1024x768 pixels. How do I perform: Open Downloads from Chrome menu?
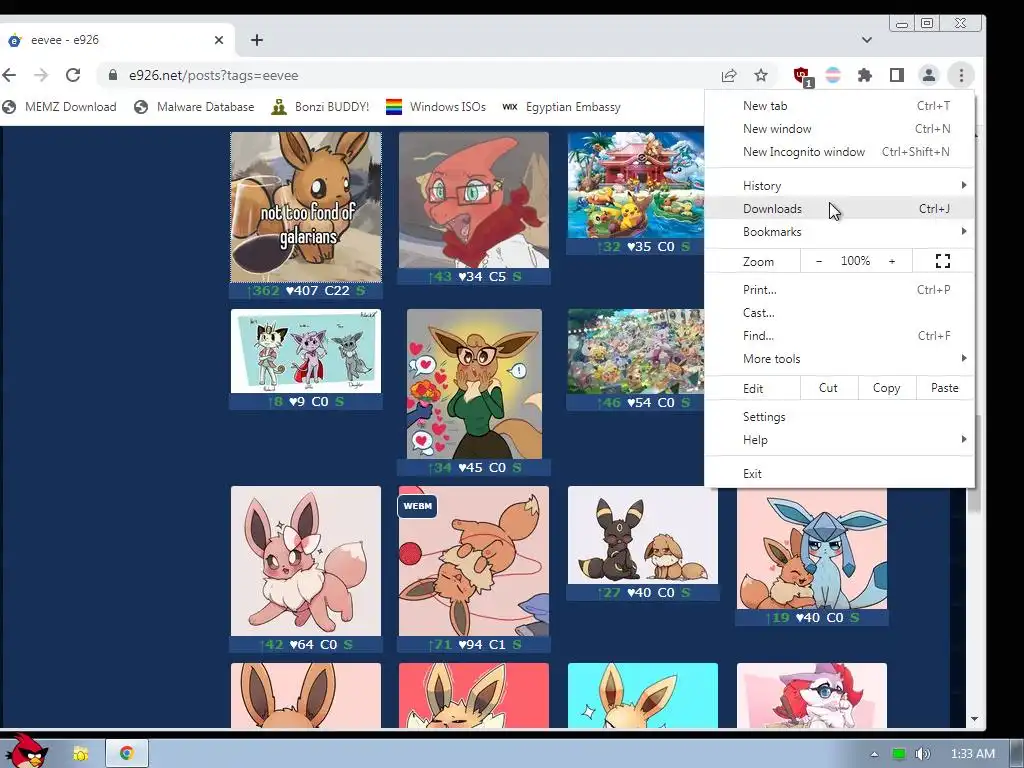tap(839, 208)
